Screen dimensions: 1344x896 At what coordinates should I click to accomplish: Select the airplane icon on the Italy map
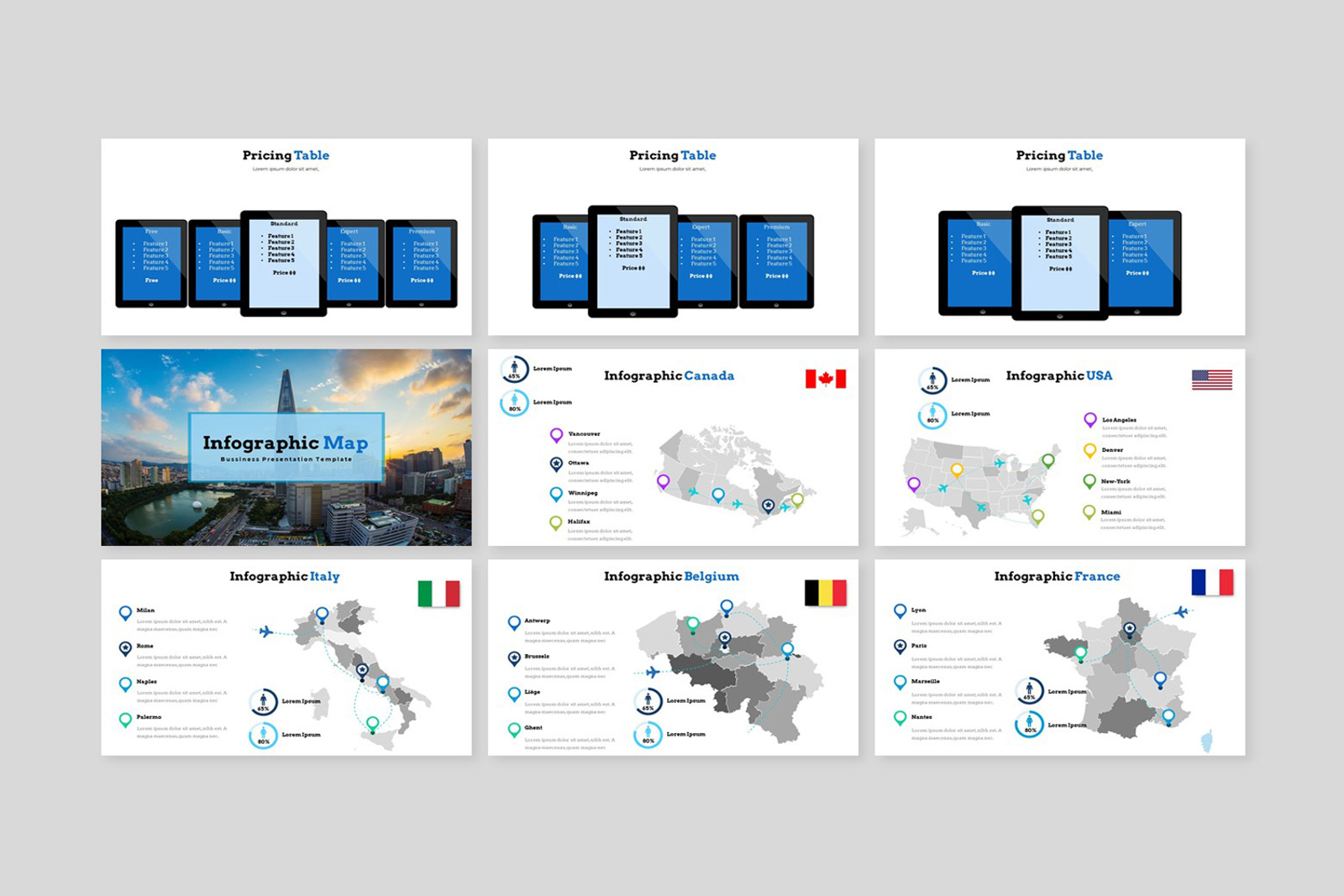[x=266, y=631]
